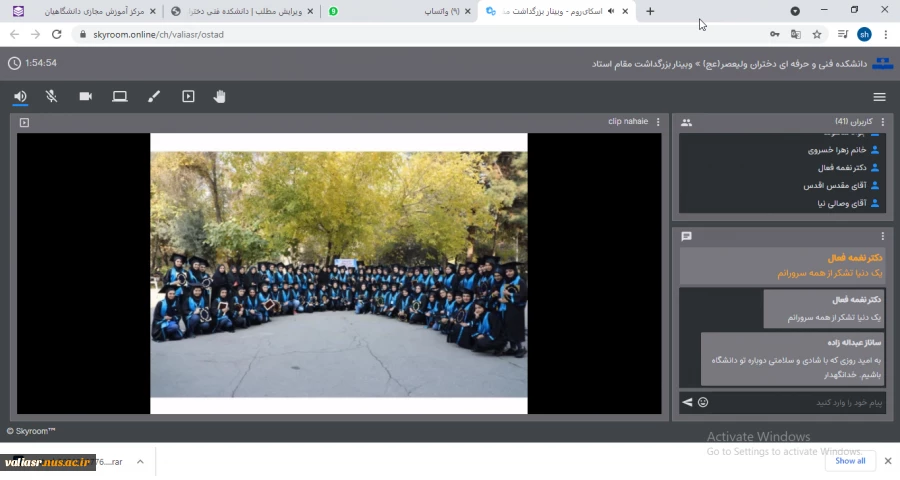Screen dimensions: 900x480
Task: Bookmark this page with star icon
Action: [817, 34]
